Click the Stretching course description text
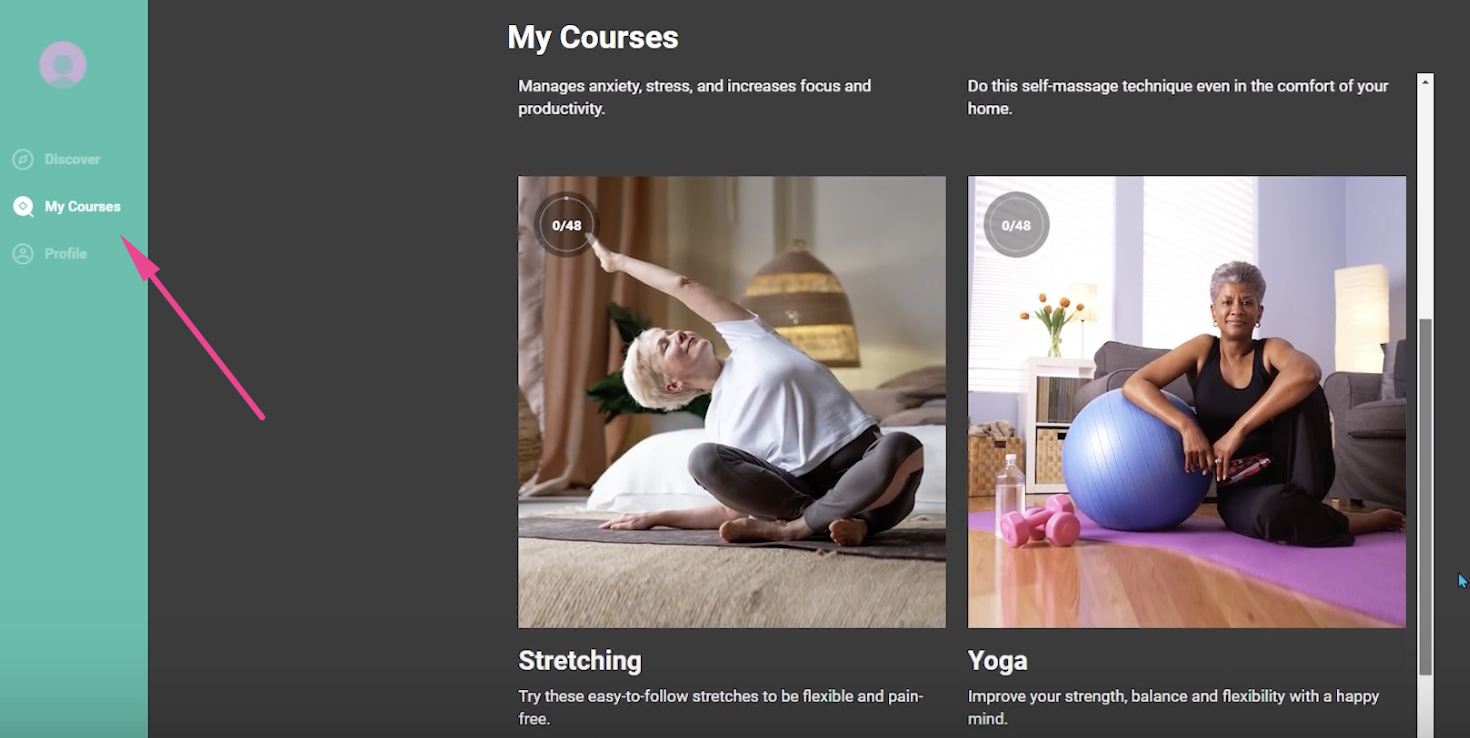 coord(721,707)
